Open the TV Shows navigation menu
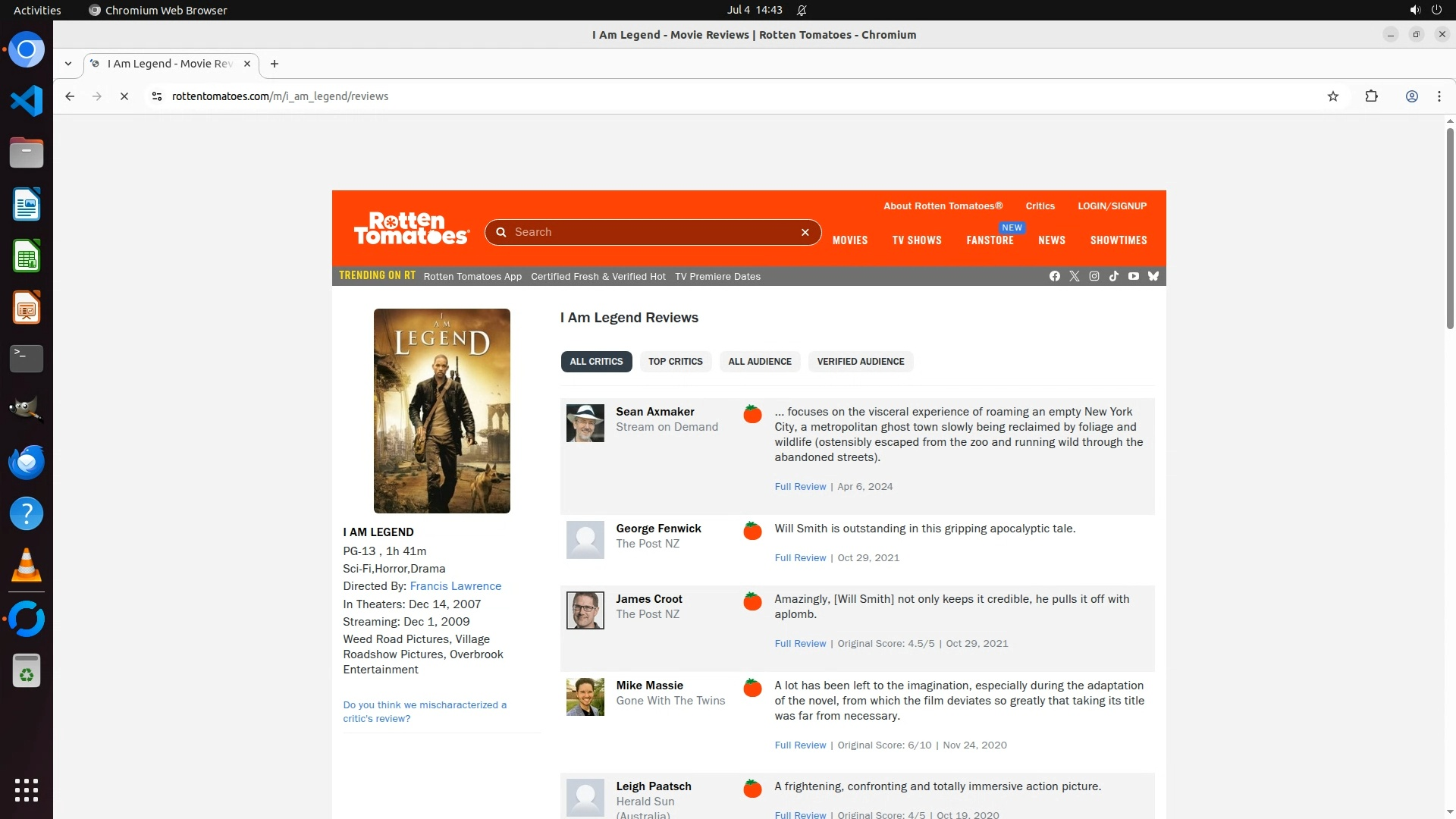The width and height of the screenshot is (1456, 819). click(916, 240)
